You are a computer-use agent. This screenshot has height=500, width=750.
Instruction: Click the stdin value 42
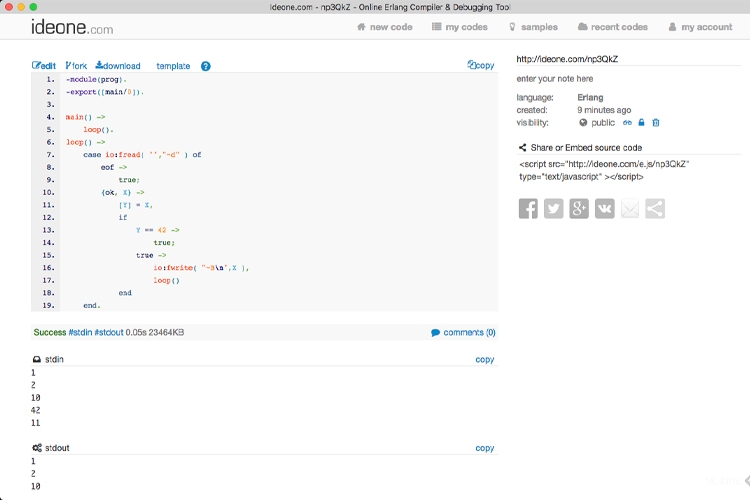[35, 410]
